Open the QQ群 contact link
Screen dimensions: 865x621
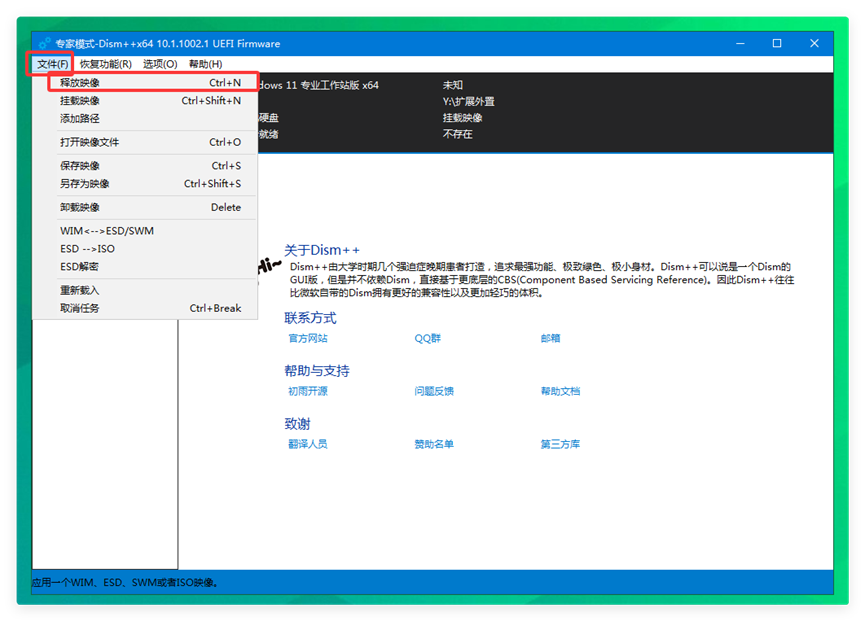click(x=428, y=338)
